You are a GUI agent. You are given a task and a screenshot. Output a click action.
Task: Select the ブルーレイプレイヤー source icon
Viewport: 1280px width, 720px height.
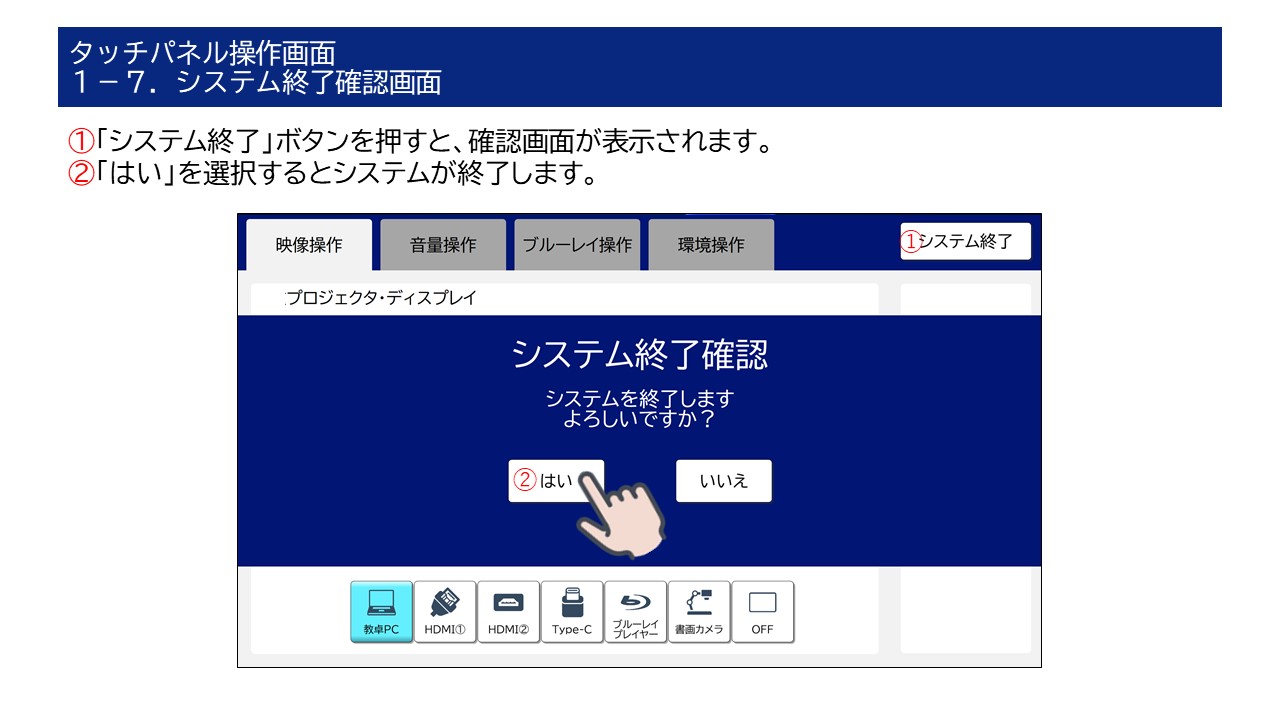(635, 612)
